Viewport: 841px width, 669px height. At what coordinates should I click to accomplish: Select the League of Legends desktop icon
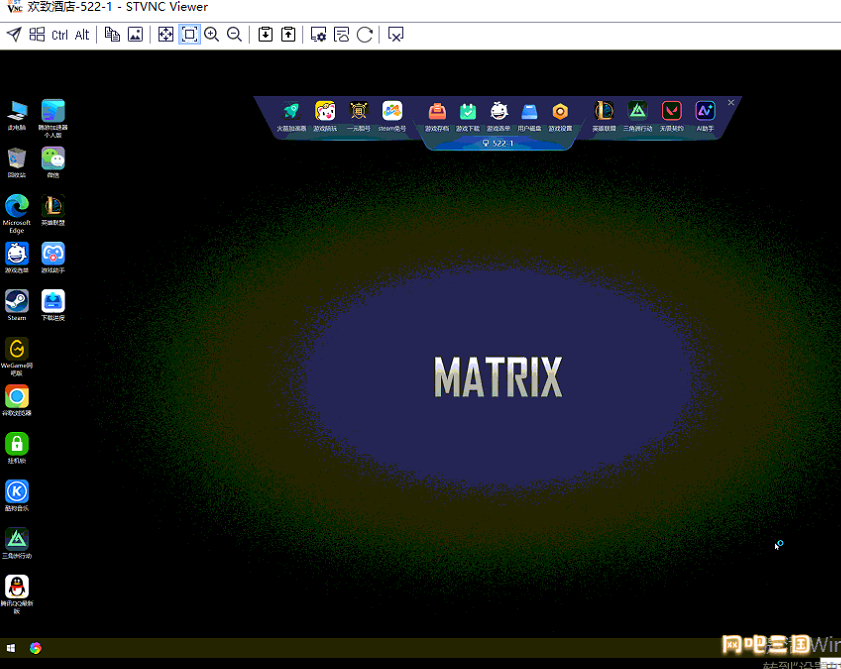[x=53, y=210]
